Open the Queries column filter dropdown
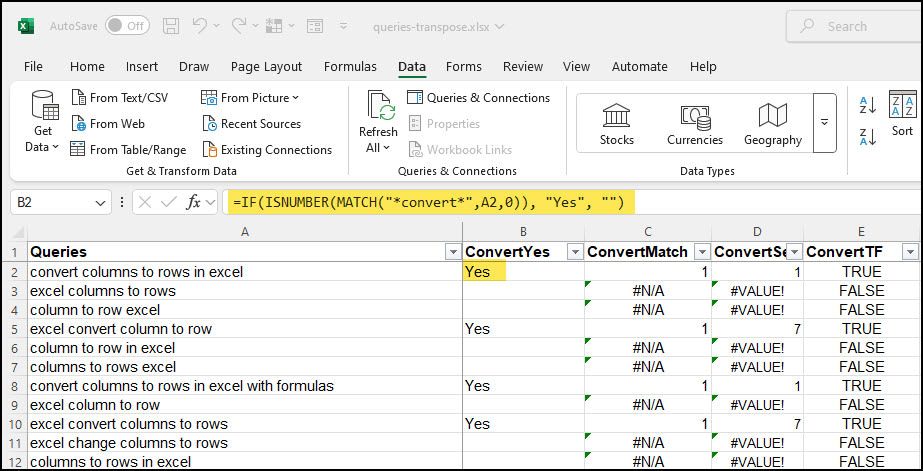The height and width of the screenshot is (471, 923). pyautogui.click(x=453, y=253)
